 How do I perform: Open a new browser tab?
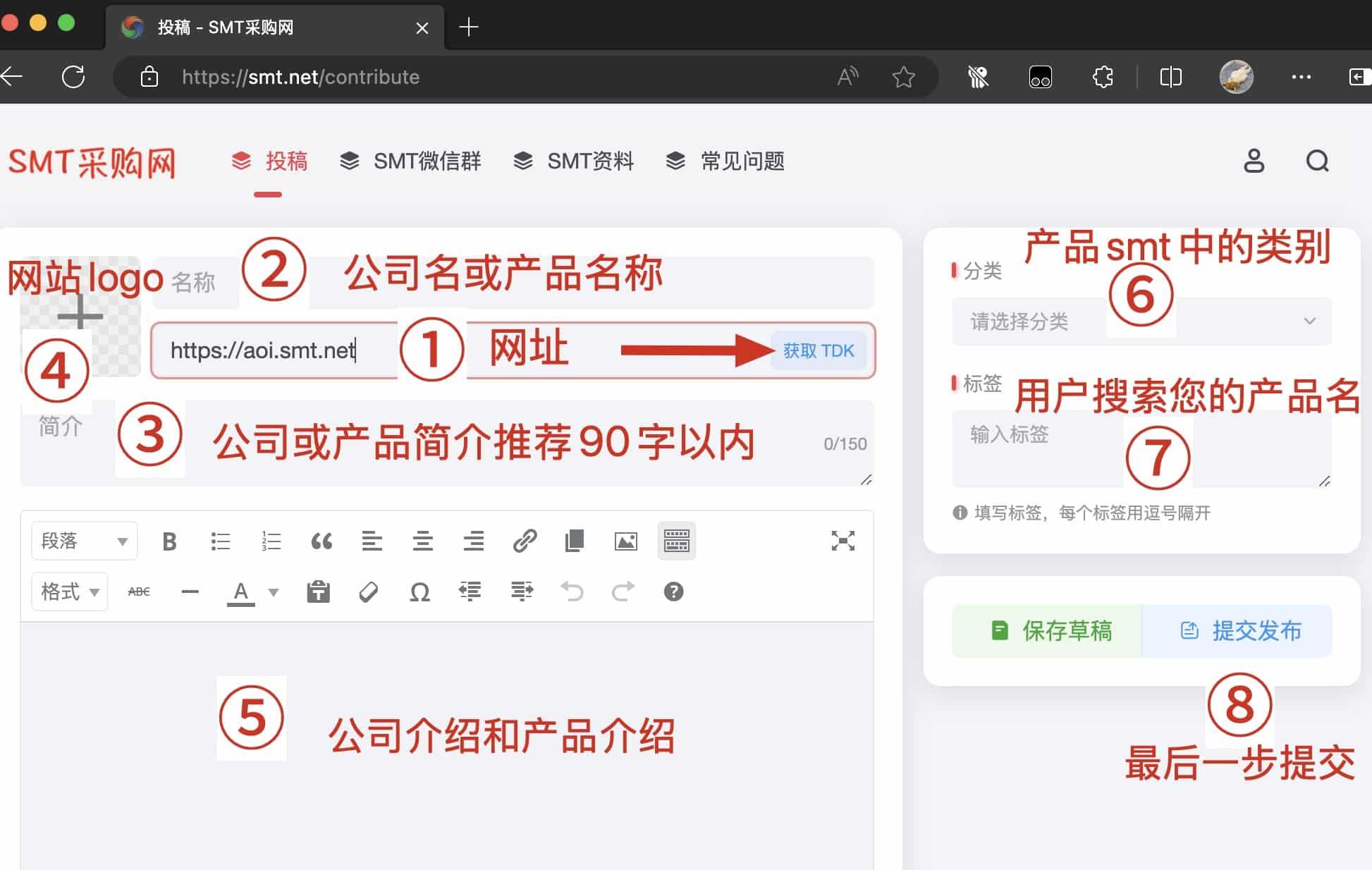click(469, 27)
